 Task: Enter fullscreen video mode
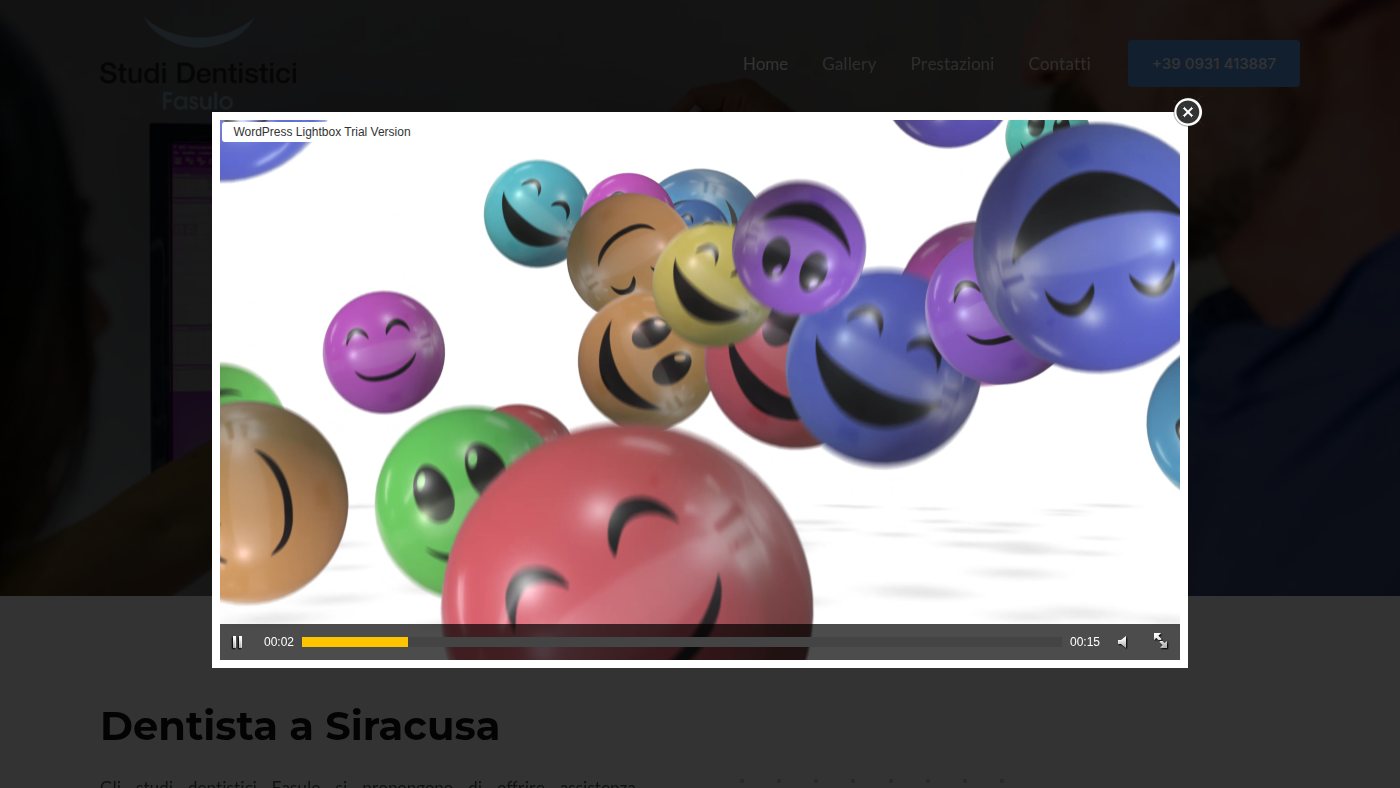coord(1160,641)
